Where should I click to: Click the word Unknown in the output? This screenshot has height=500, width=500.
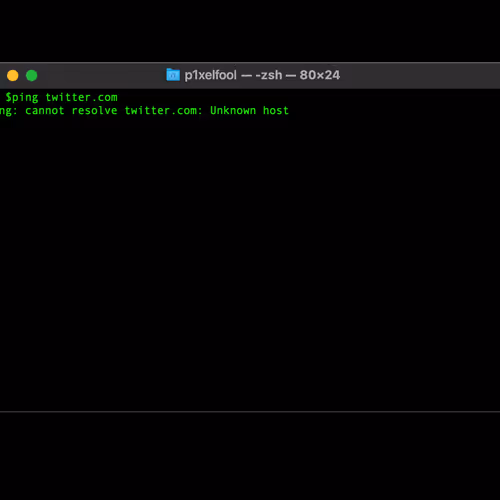[233, 110]
